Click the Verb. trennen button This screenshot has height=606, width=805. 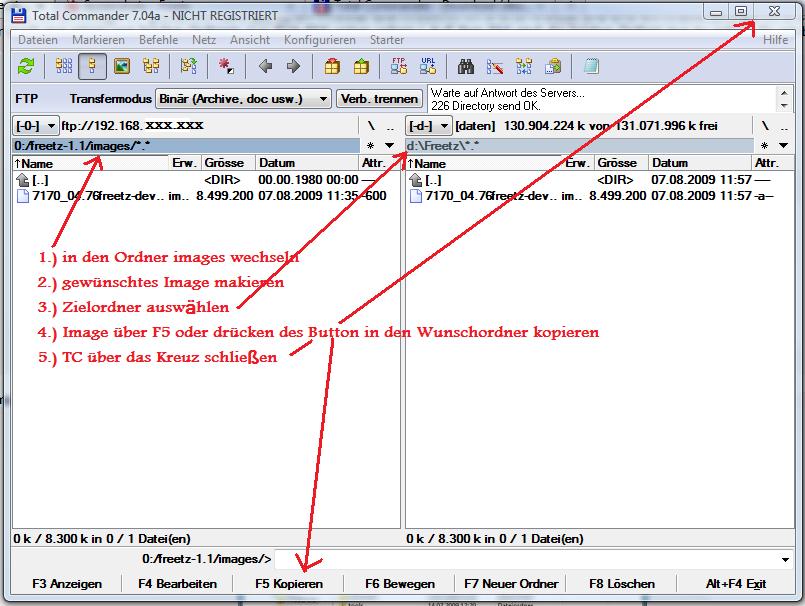click(378, 99)
